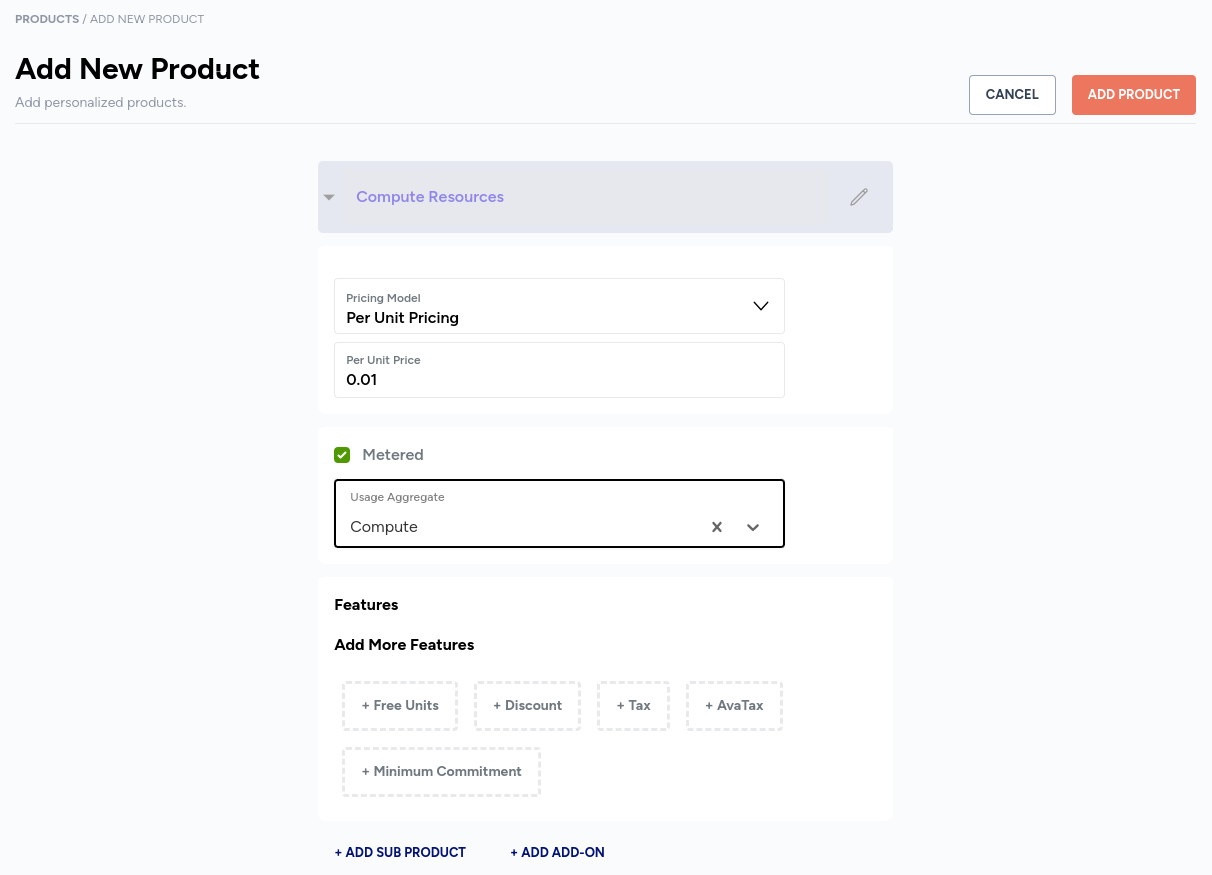1212x875 pixels.
Task: Click the pencil edit icon for Compute Resources
Action: coord(858,197)
